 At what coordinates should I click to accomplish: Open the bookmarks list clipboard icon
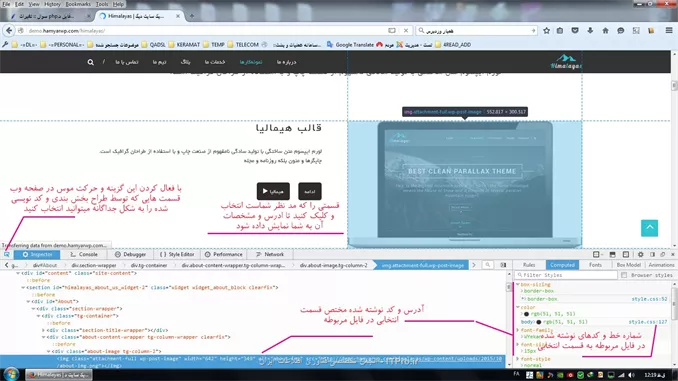pos(560,31)
